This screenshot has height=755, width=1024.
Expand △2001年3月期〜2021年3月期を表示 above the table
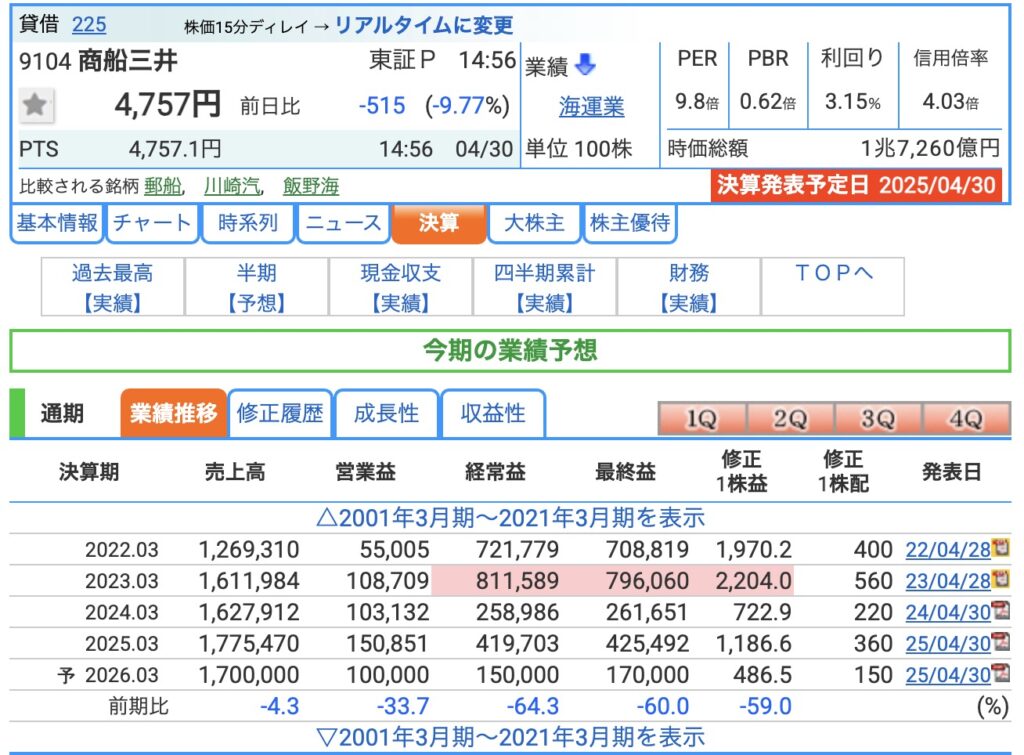(x=510, y=518)
